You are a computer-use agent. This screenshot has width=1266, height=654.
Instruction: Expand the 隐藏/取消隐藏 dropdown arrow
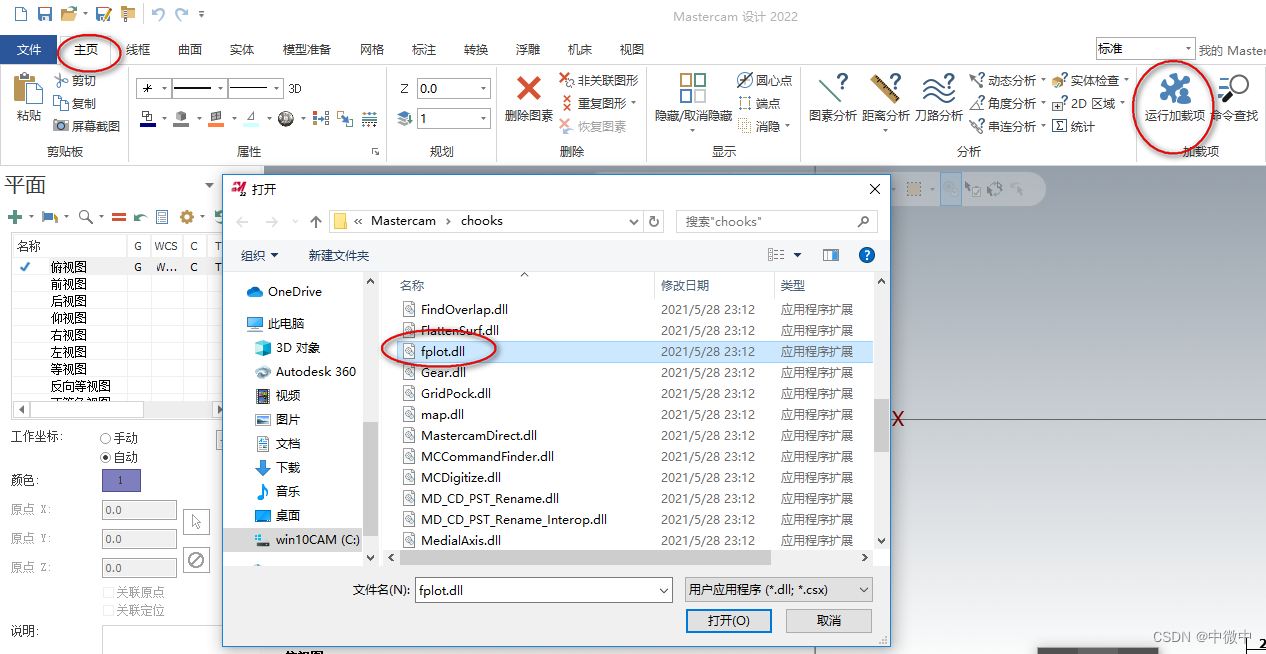tap(692, 131)
